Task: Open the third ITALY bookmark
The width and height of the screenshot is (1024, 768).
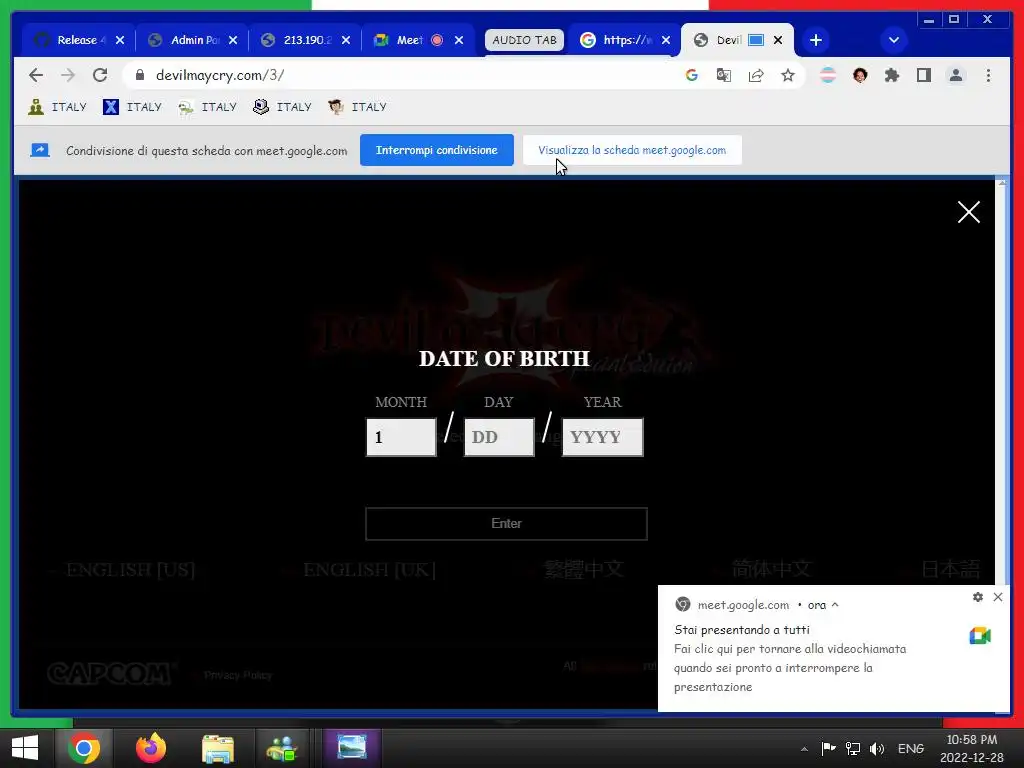Action: (208, 106)
